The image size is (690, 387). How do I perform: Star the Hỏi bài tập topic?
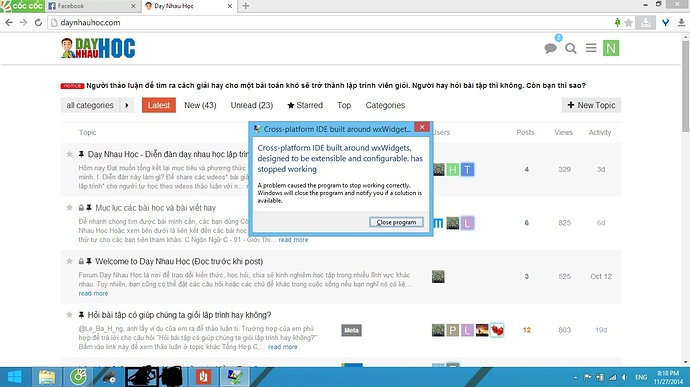(x=69, y=315)
